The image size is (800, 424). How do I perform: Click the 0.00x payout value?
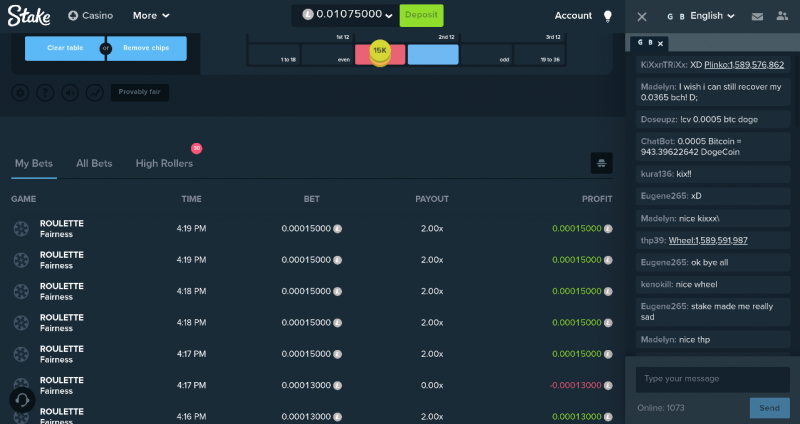click(432, 385)
